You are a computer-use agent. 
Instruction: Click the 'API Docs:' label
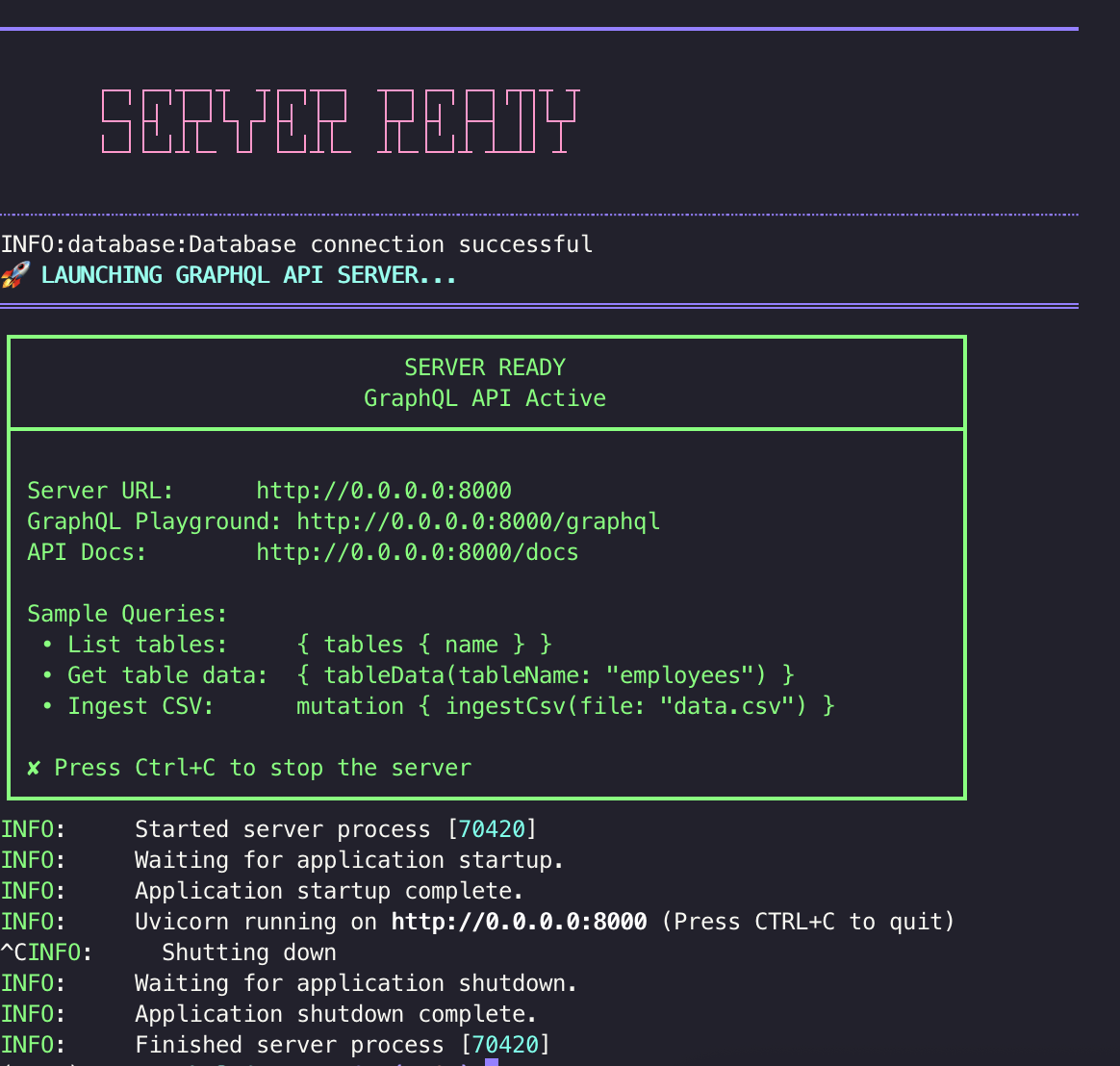[87, 552]
